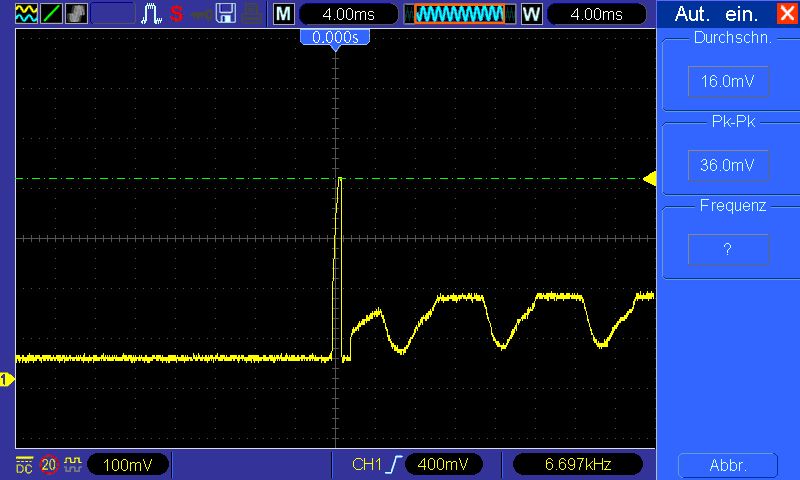Image resolution: width=800 pixels, height=480 pixels.
Task: Click the main timebase 4.00ms value
Action: [x=348, y=14]
